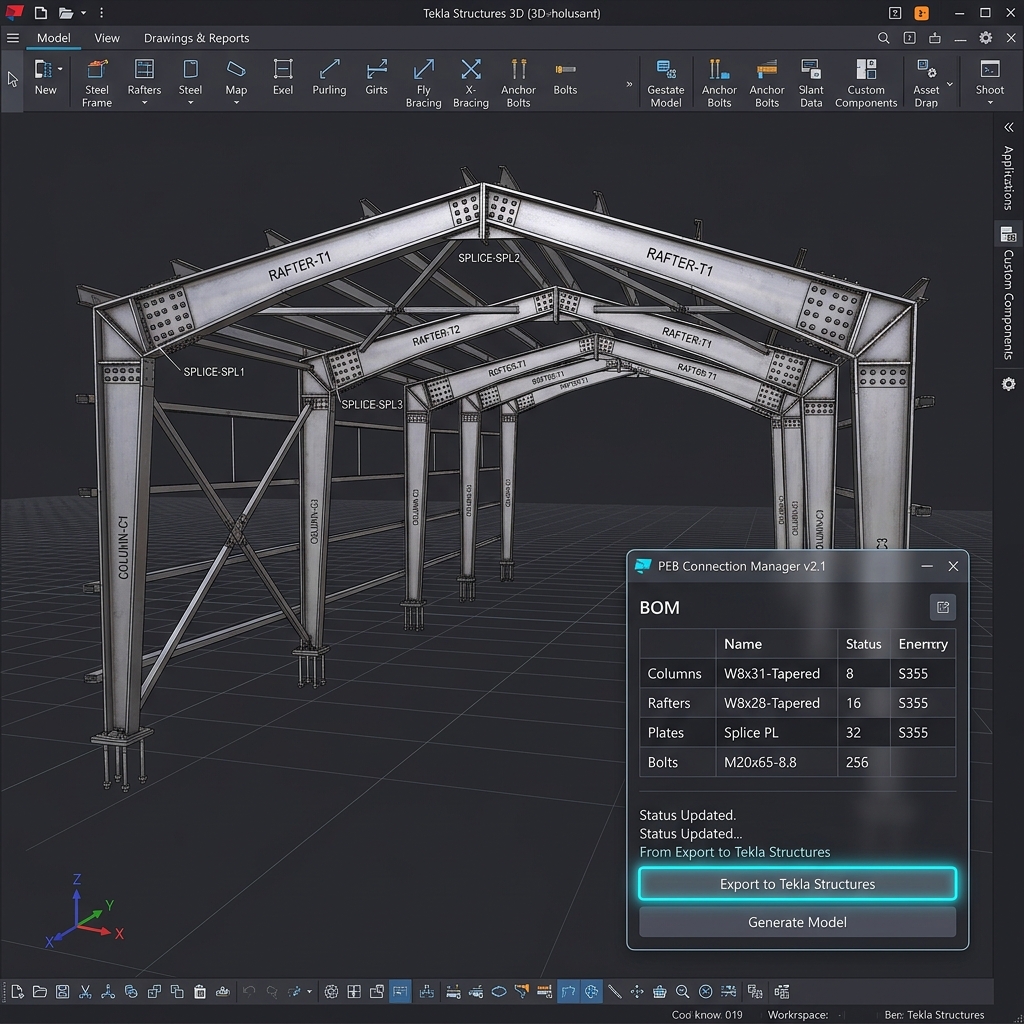Image resolution: width=1024 pixels, height=1024 pixels.
Task: Toggle the highlighted palette icon in bottom toolbar
Action: [x=591, y=991]
